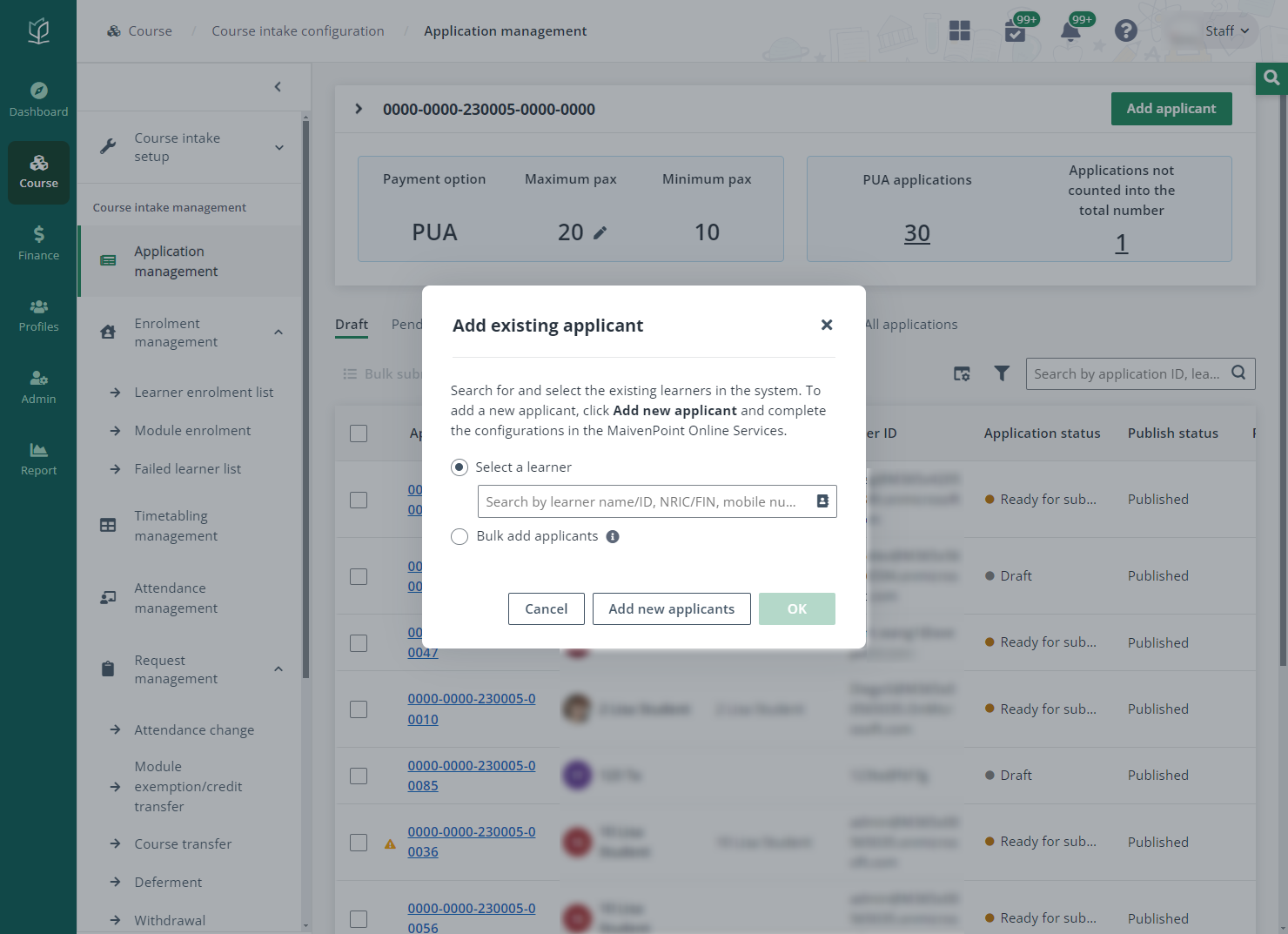Open the Staff user dropdown
The height and width of the screenshot is (934, 1288).
[1226, 31]
